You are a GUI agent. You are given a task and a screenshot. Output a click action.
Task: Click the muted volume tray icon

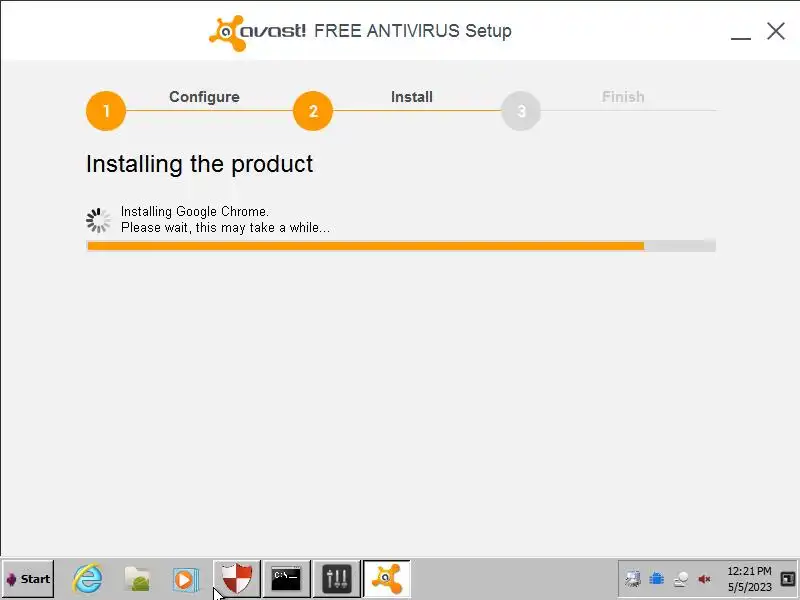pyautogui.click(x=705, y=579)
